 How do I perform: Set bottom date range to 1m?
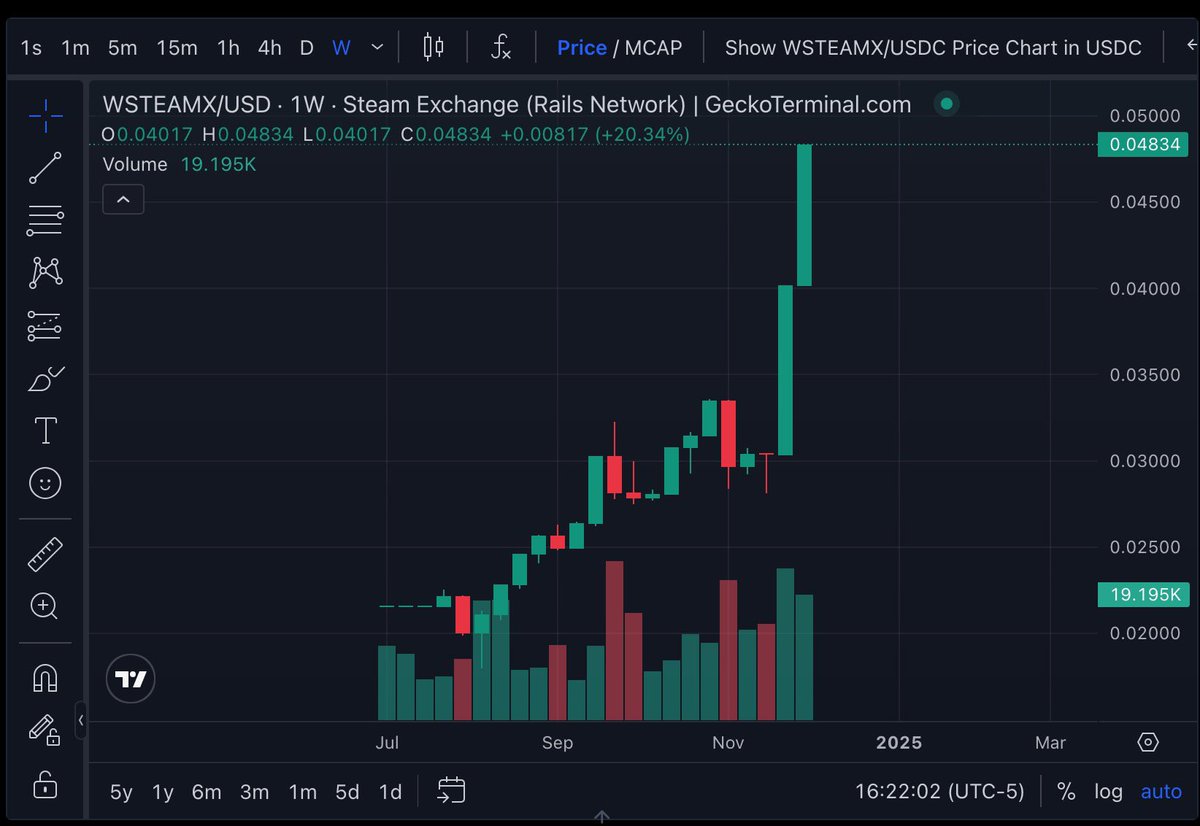click(x=303, y=792)
